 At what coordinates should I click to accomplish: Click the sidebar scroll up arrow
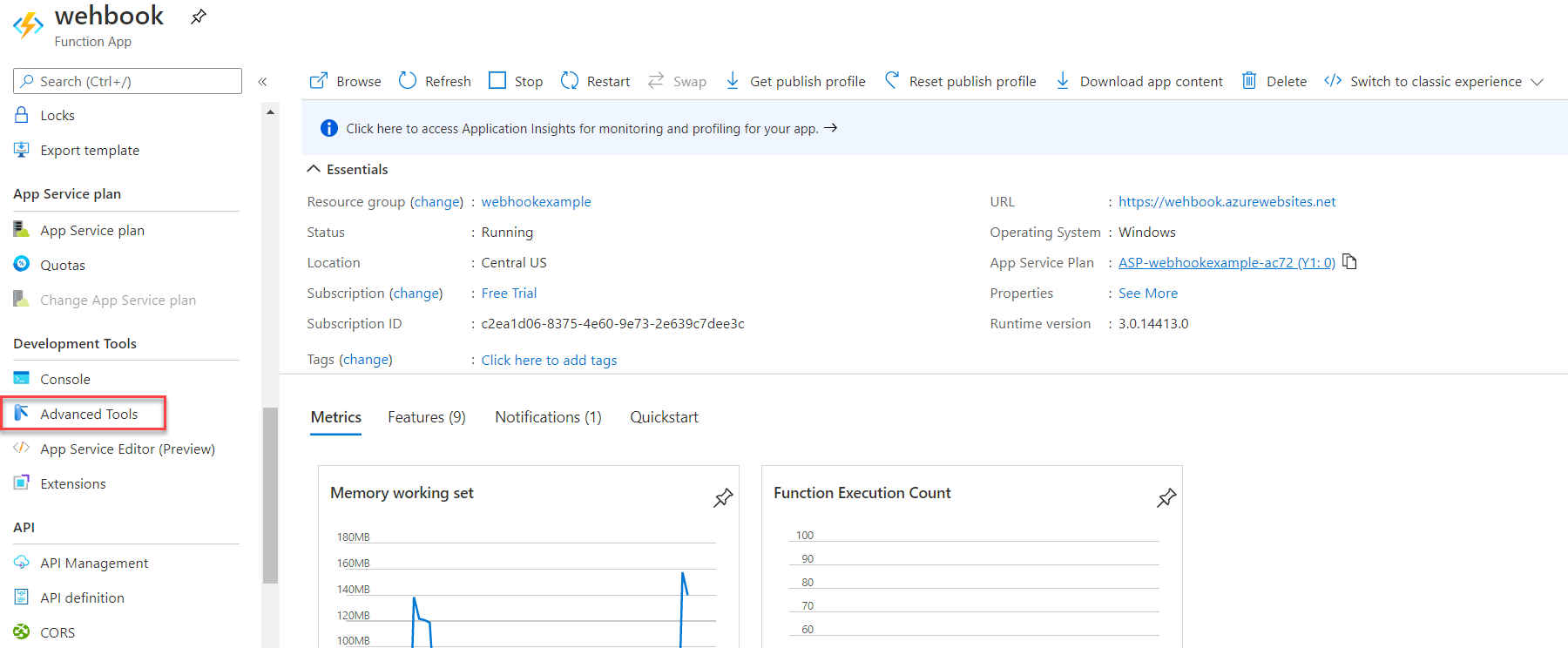pos(270,111)
